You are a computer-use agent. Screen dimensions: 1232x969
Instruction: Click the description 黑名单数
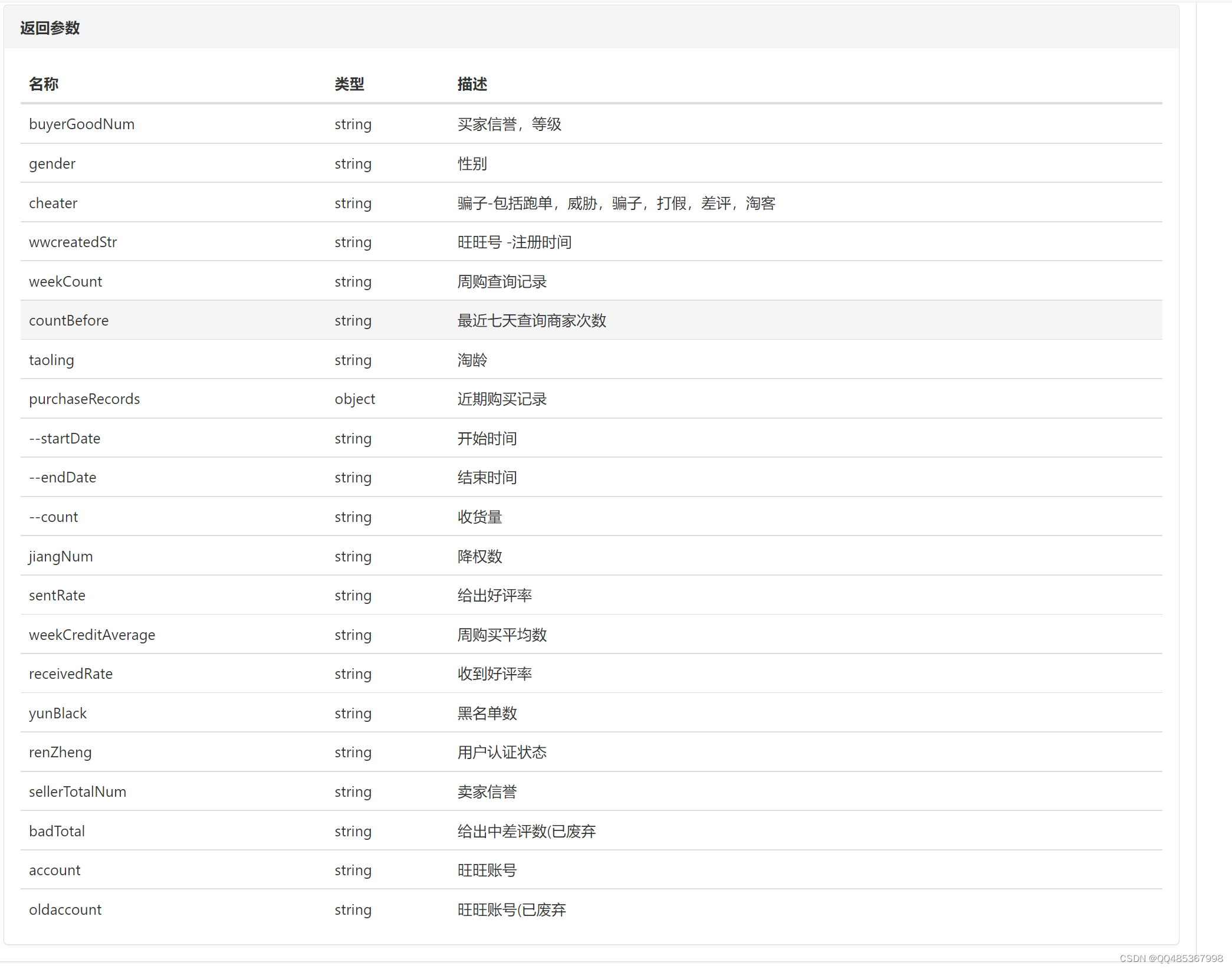click(x=487, y=713)
